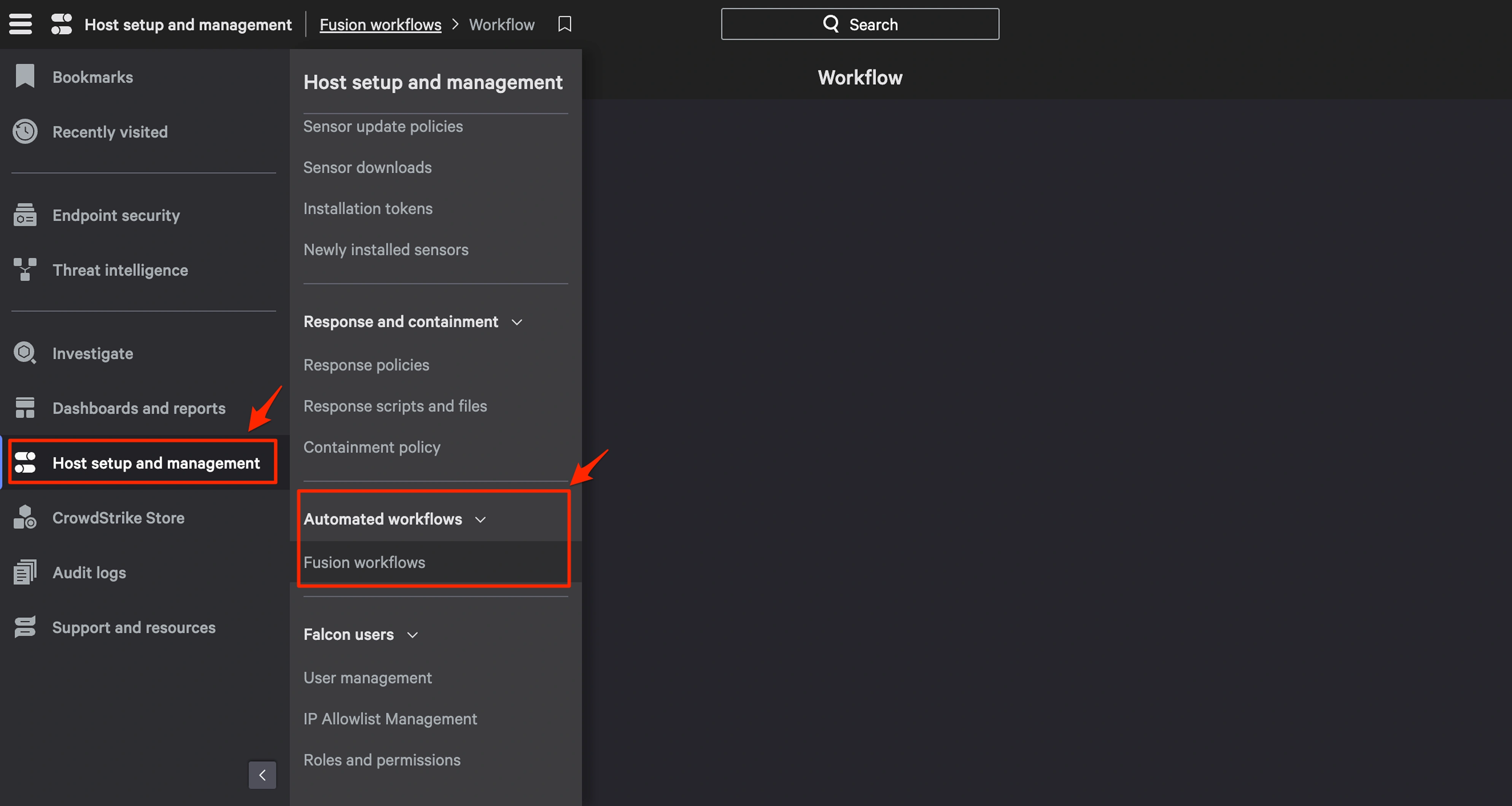Click the Fusion workflows breadcrumb link
This screenshot has width=1512, height=806.
(x=380, y=25)
